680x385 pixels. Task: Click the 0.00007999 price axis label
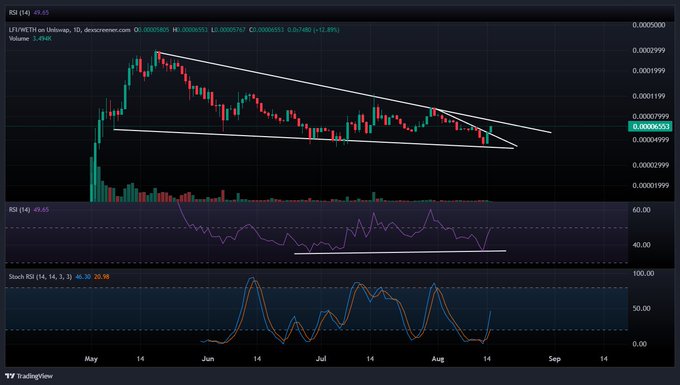click(651, 116)
